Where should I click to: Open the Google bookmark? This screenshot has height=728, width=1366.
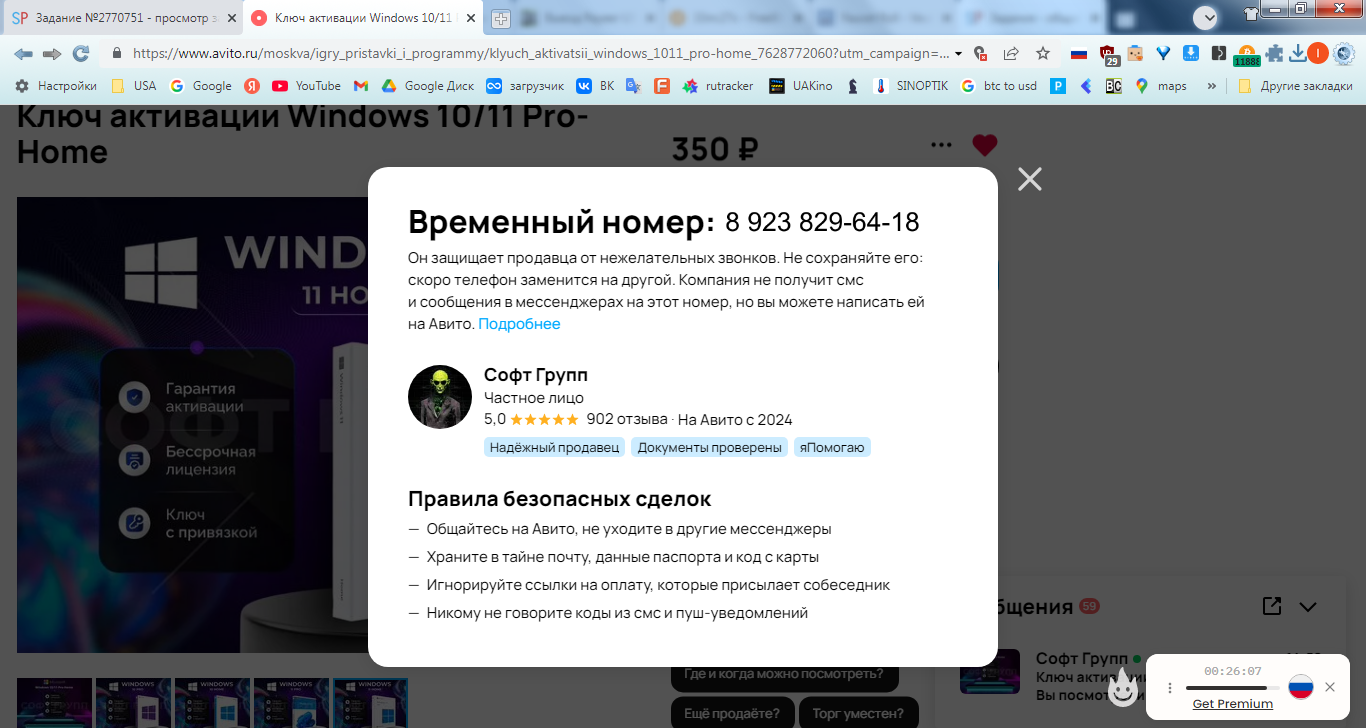pos(201,86)
